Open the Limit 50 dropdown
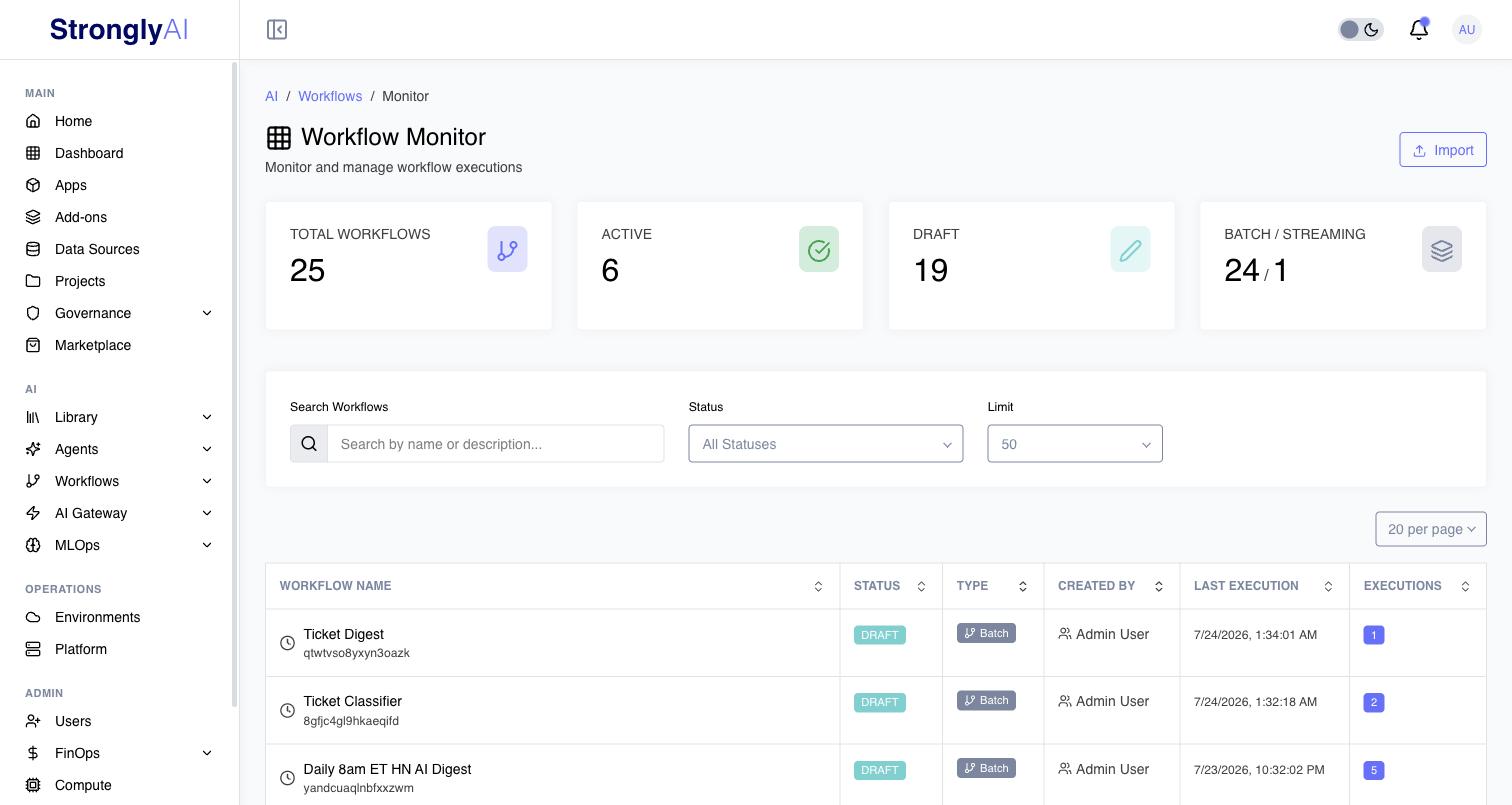1512x805 pixels. (1075, 444)
